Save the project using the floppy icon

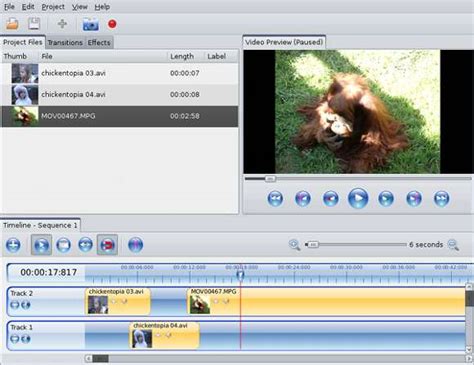[34, 24]
